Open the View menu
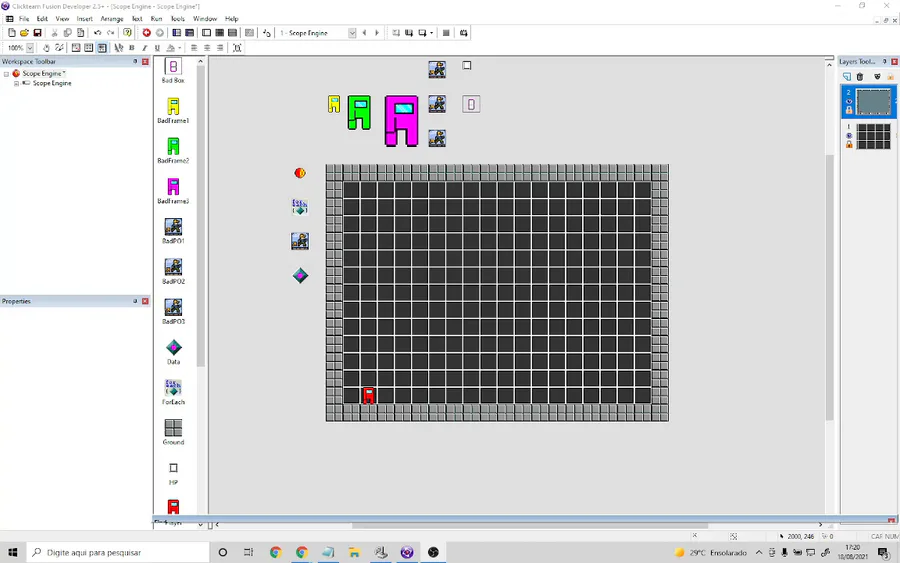900x563 pixels. 62,19
